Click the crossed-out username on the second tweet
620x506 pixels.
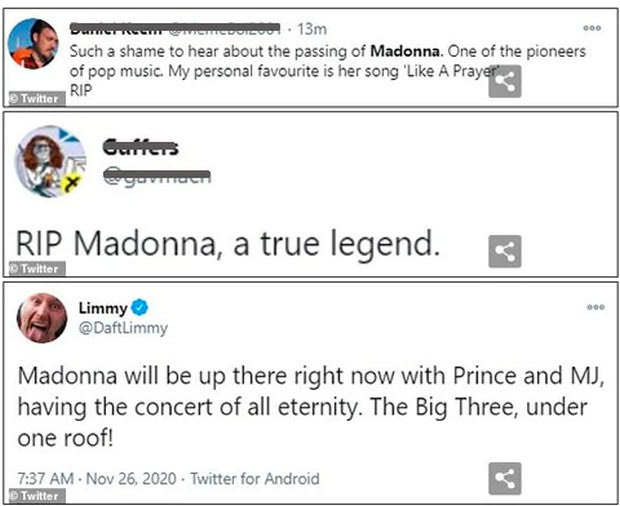141,146
